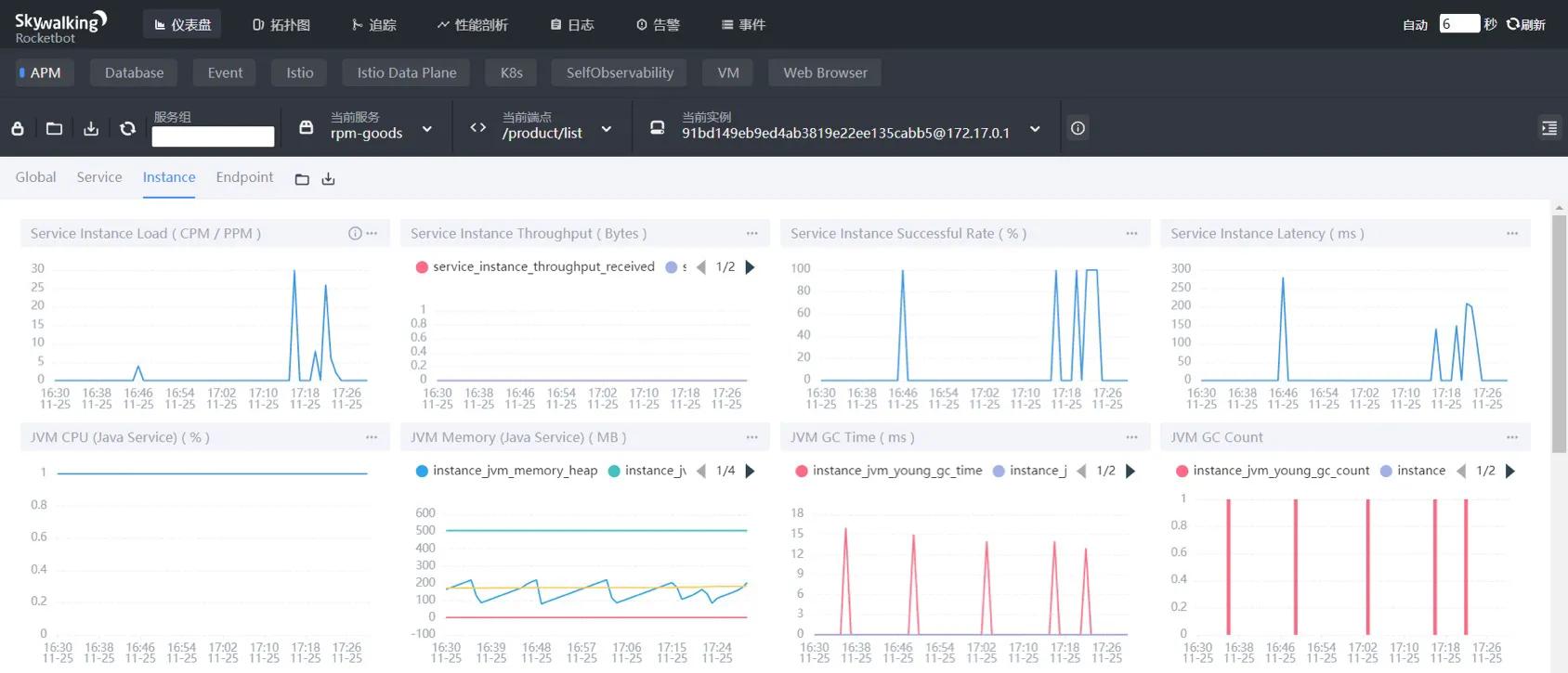This screenshot has height=673, width=1568.
Task: Select the Database dashboard button
Action: [134, 72]
